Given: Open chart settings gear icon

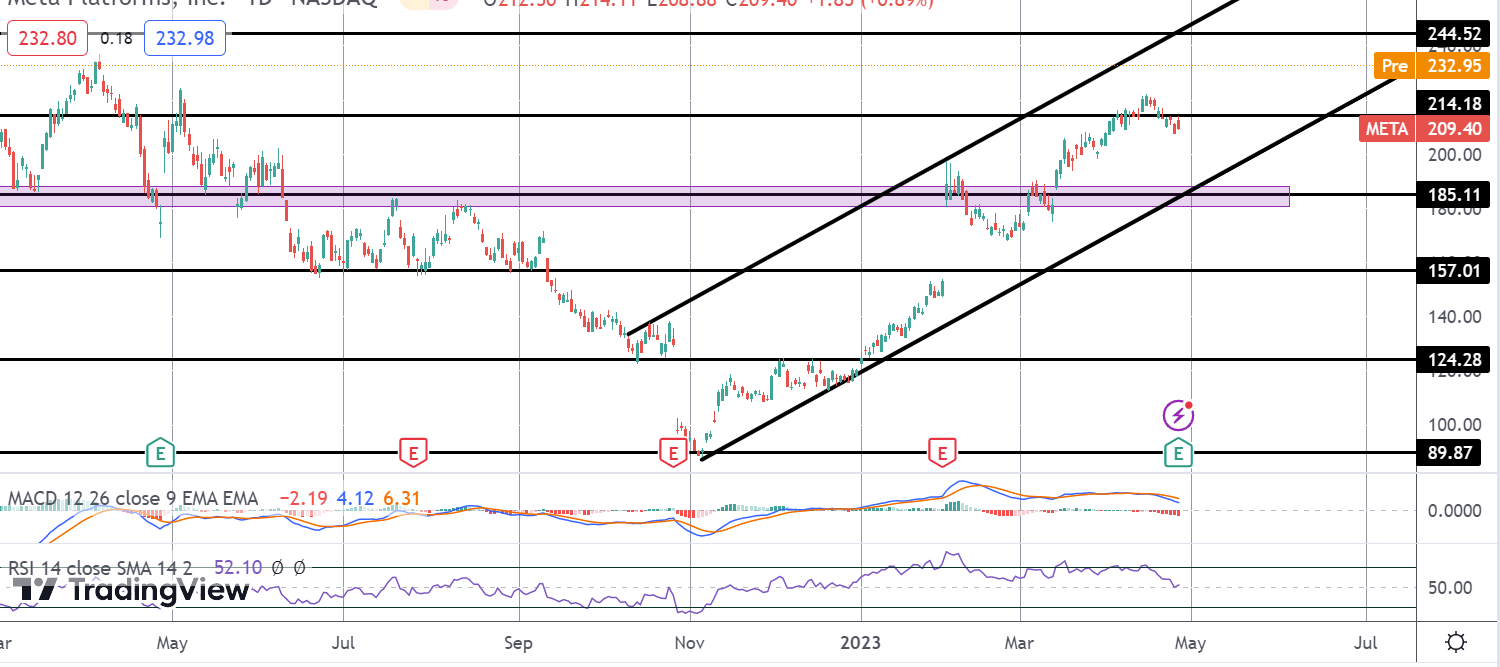Looking at the screenshot, I should 1457,641.
